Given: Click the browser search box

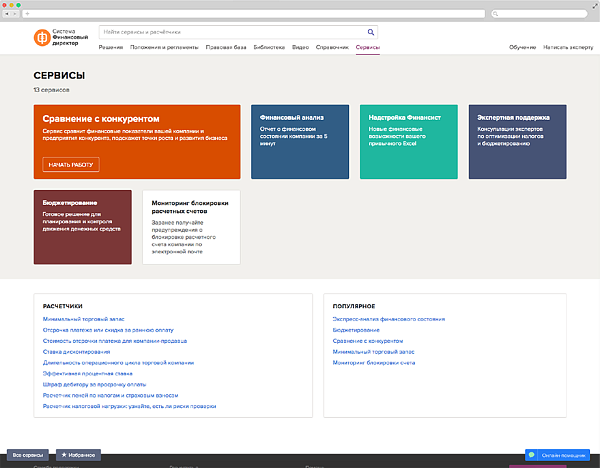Looking at the screenshot, I should [539, 14].
